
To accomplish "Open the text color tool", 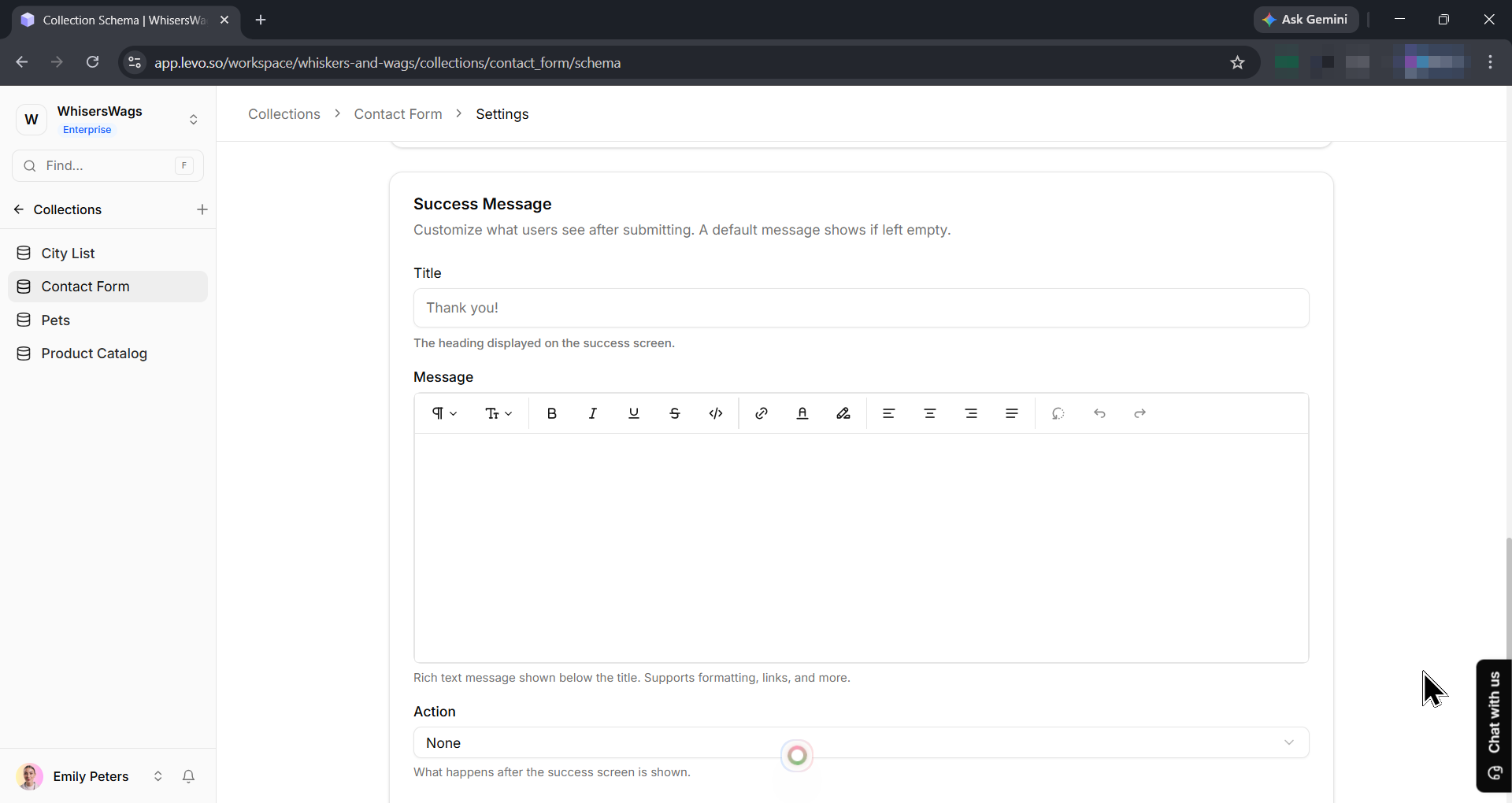I will coord(802,413).
